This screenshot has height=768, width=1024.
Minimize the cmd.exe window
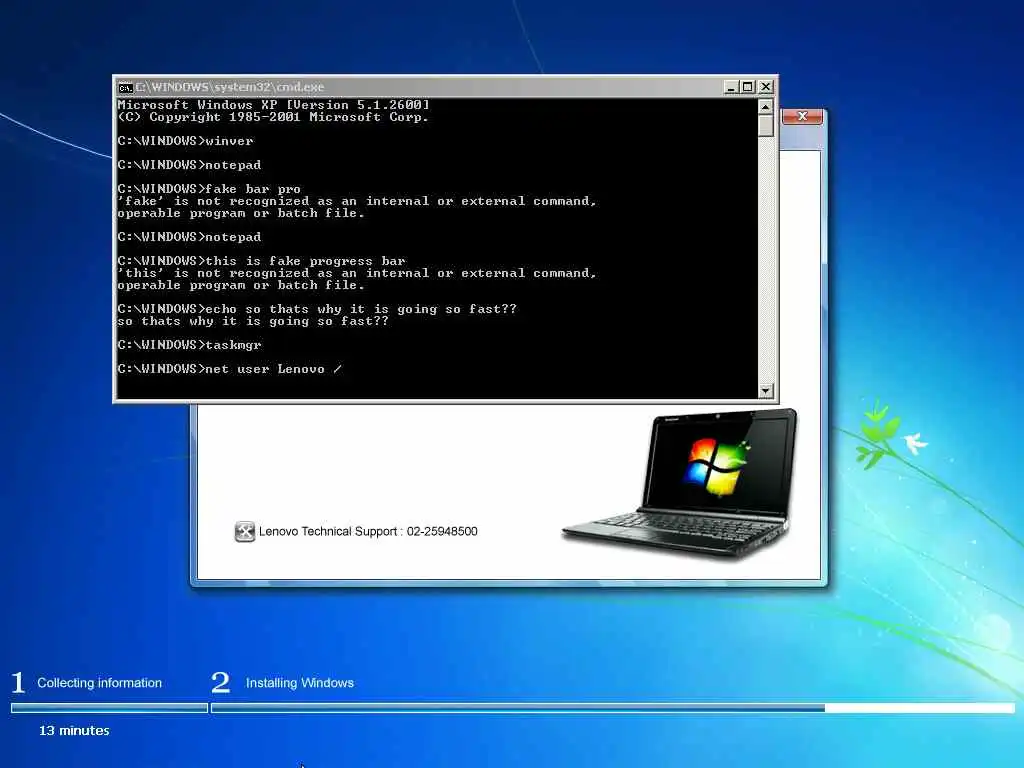coord(731,87)
